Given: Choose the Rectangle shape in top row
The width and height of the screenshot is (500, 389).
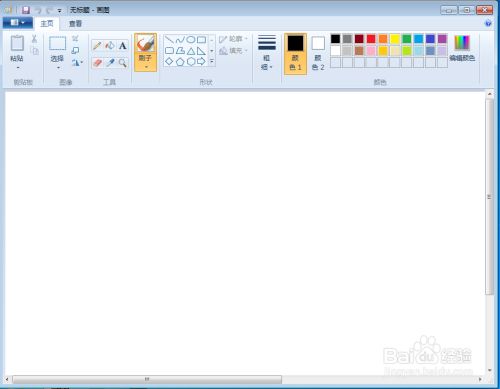Looking at the screenshot, I should tap(201, 40).
